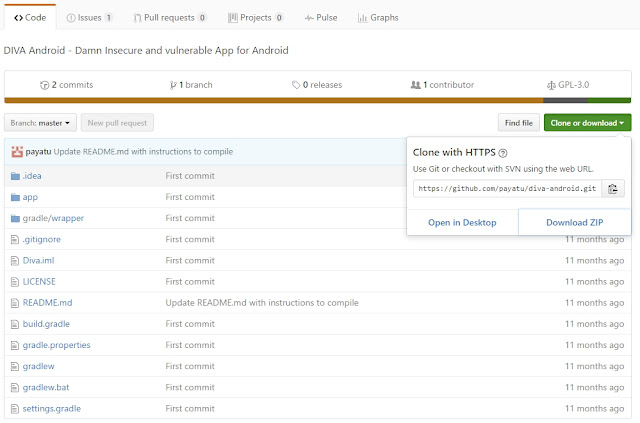Switch to the Graphs tab
This screenshot has width=640, height=423.
tap(378, 18)
